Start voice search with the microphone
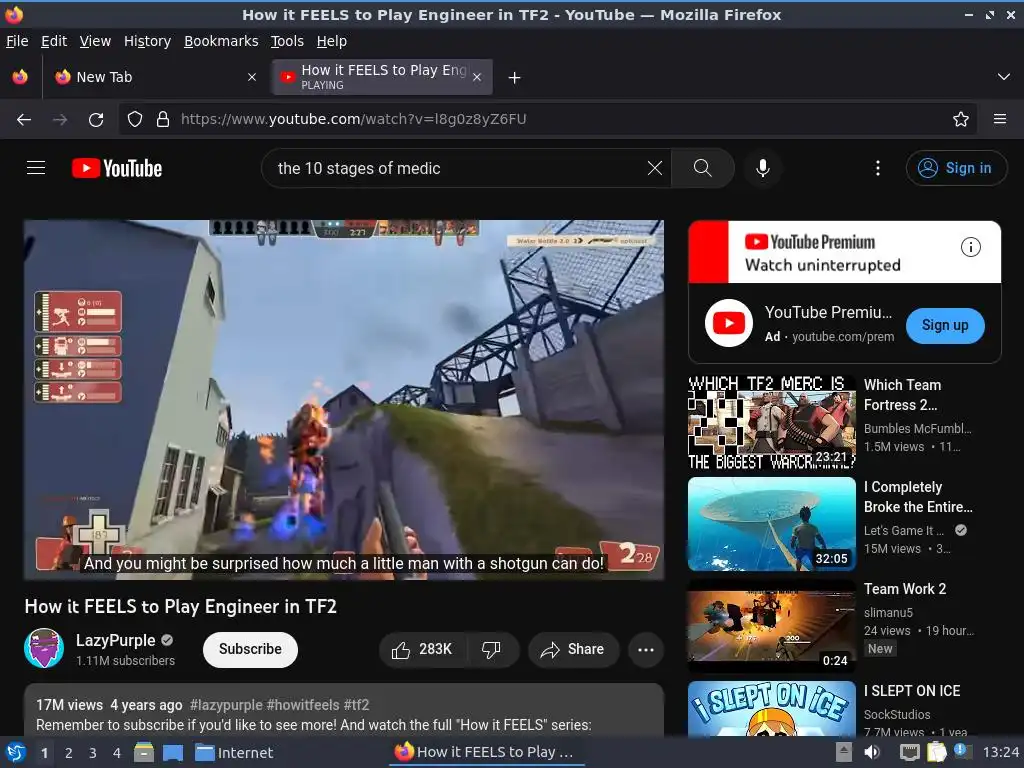 [762, 168]
